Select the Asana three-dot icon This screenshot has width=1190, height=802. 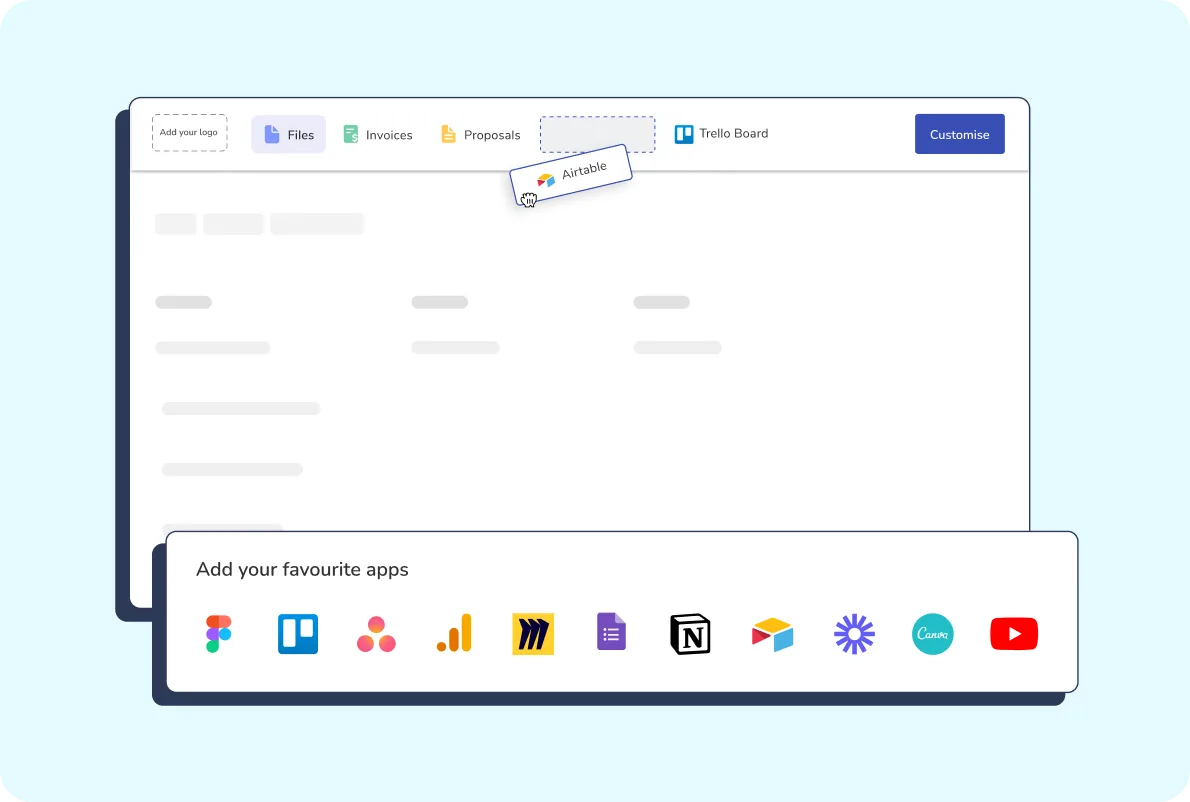(x=376, y=634)
